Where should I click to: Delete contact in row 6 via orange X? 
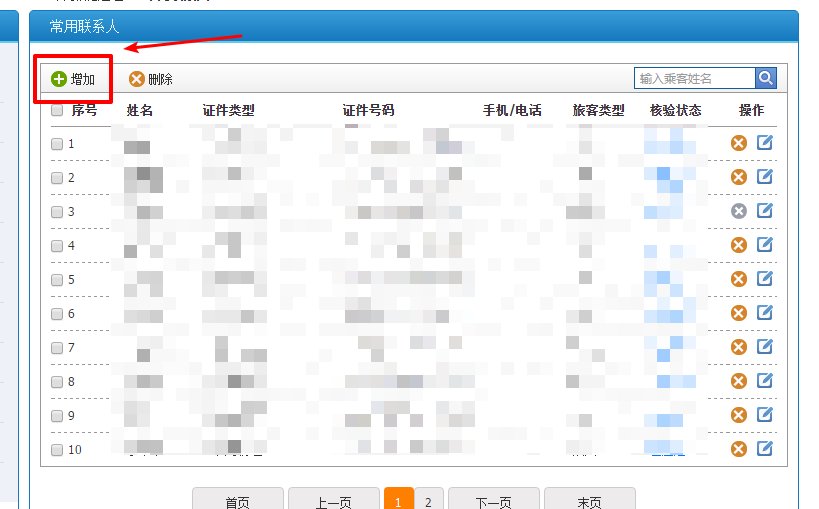point(739,313)
